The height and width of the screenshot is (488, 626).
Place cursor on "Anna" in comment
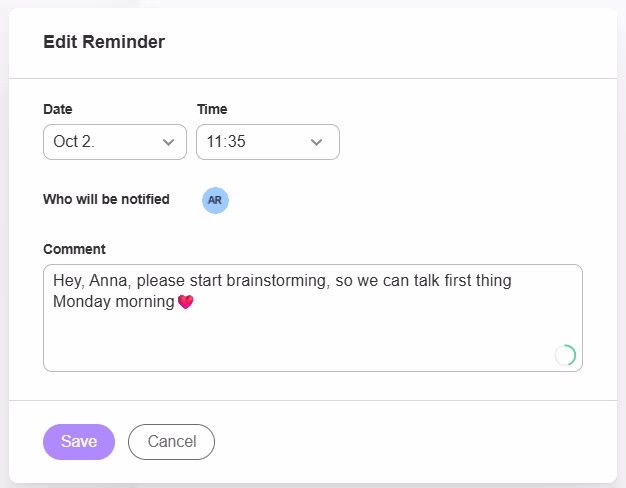(x=106, y=281)
